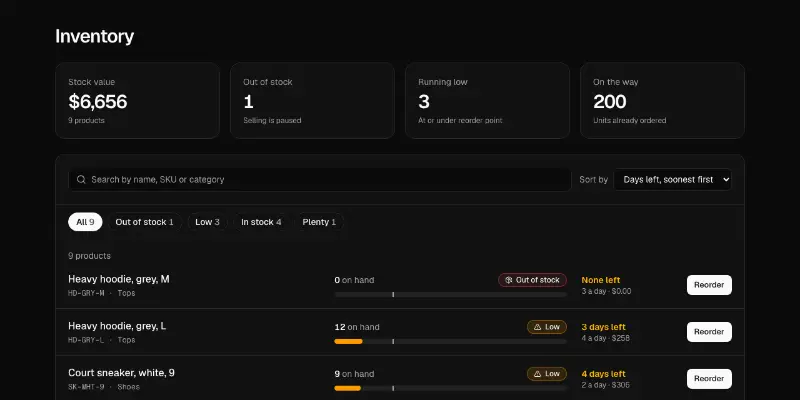Click the HD-GRY-M SKU text
Image resolution: width=800 pixels, height=400 pixels.
(86, 293)
